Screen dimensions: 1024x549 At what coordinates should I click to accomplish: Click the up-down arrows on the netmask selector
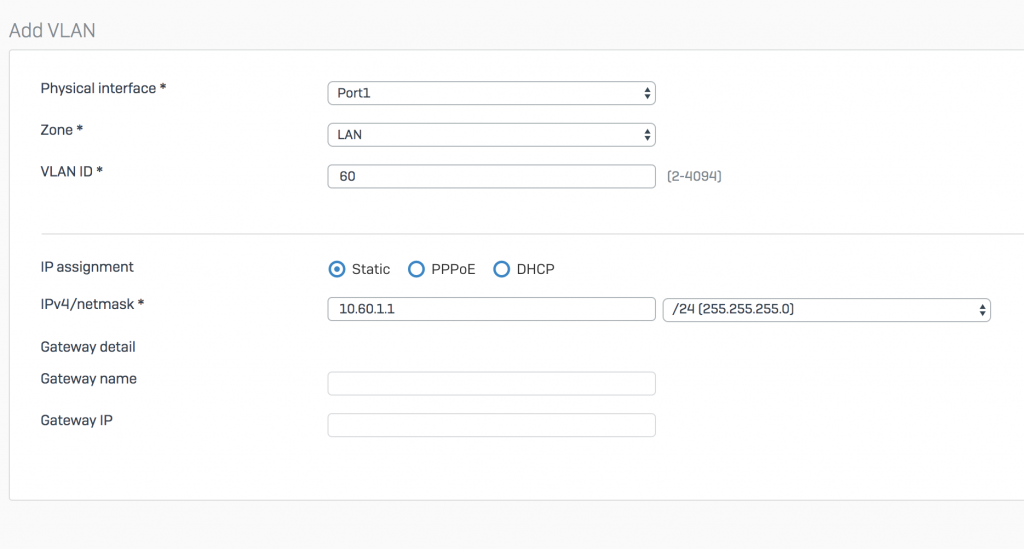tap(982, 310)
